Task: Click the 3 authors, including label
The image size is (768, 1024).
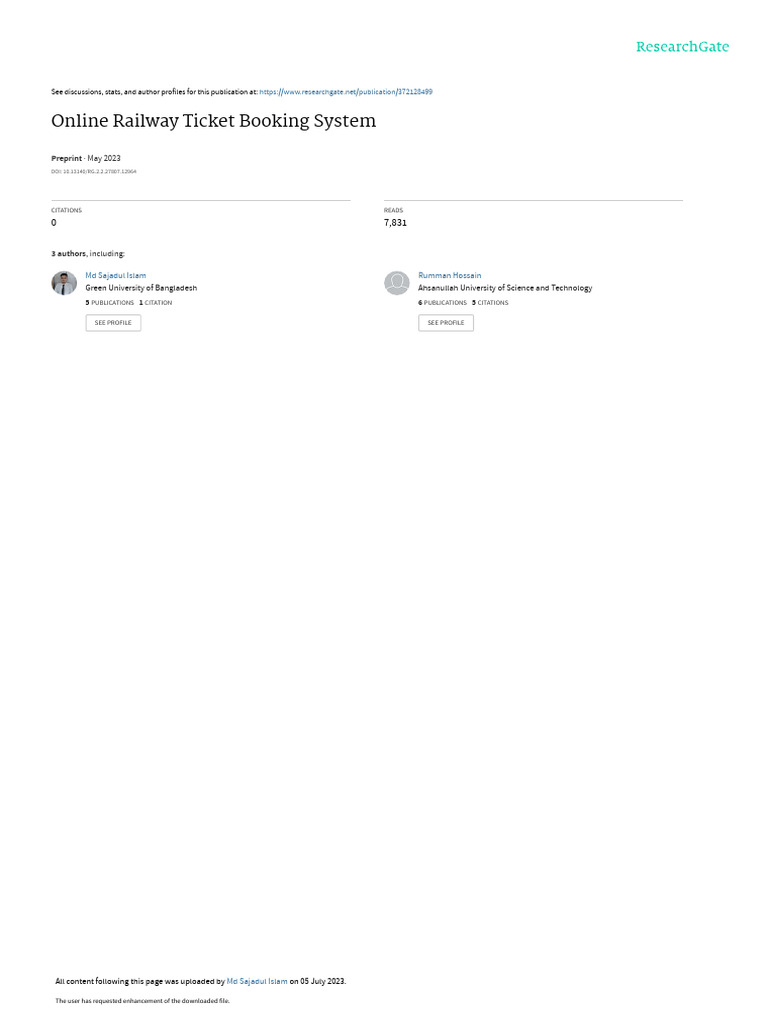Action: [x=88, y=253]
